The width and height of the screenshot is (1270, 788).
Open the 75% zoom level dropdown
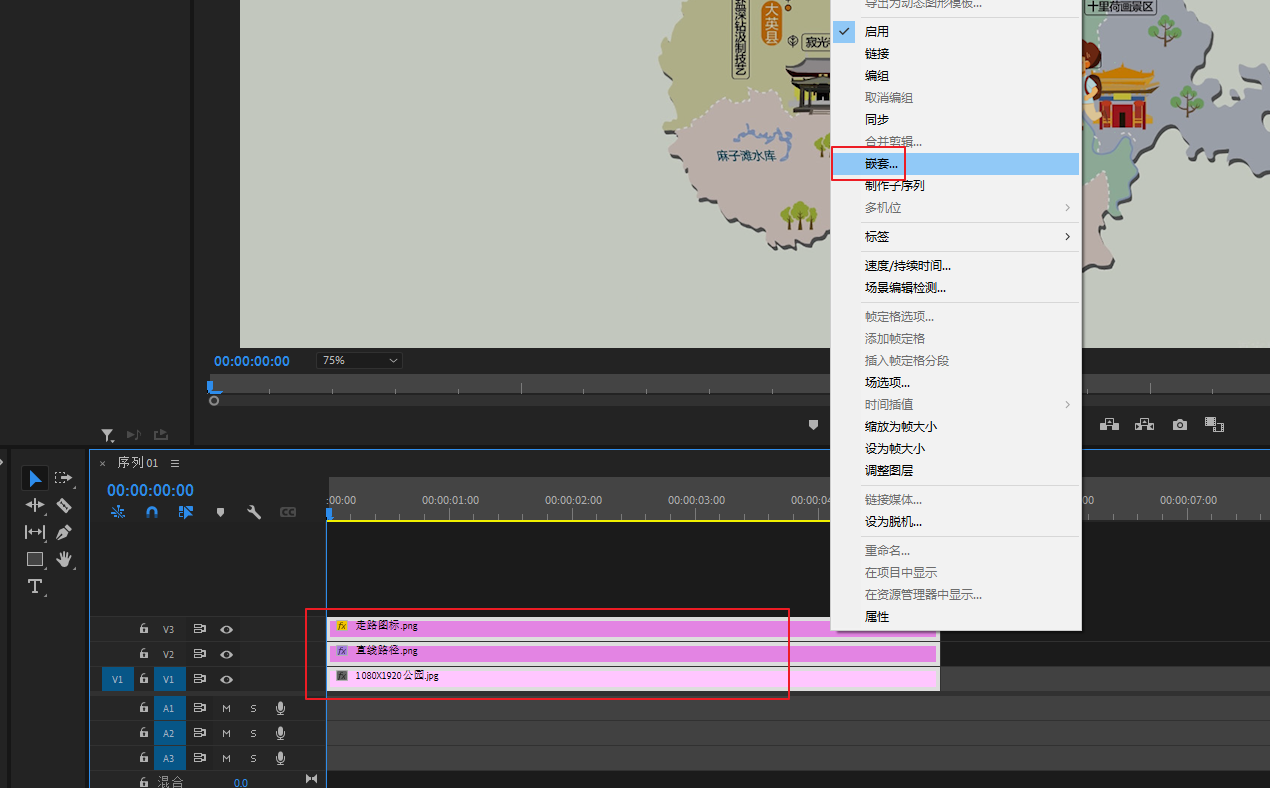[x=359, y=360]
